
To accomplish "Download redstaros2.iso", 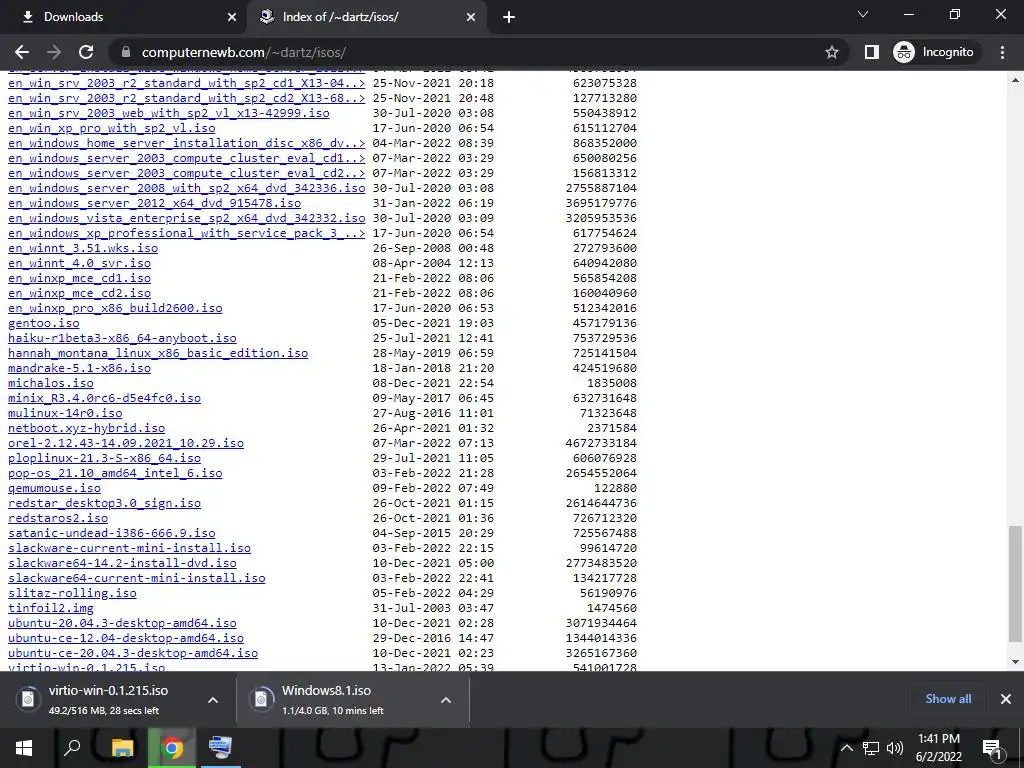I will (x=58, y=519).
